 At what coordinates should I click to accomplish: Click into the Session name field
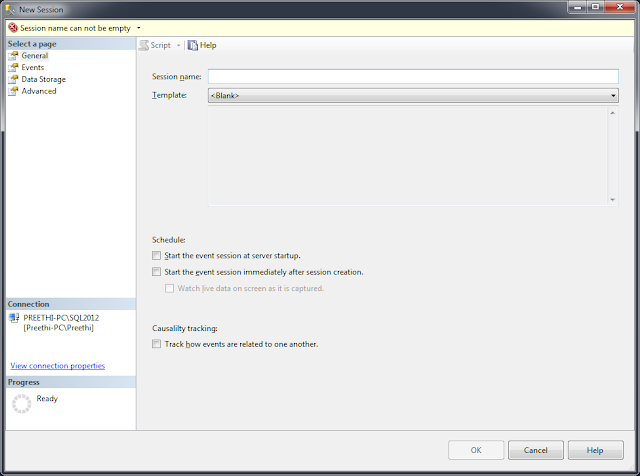coord(413,77)
